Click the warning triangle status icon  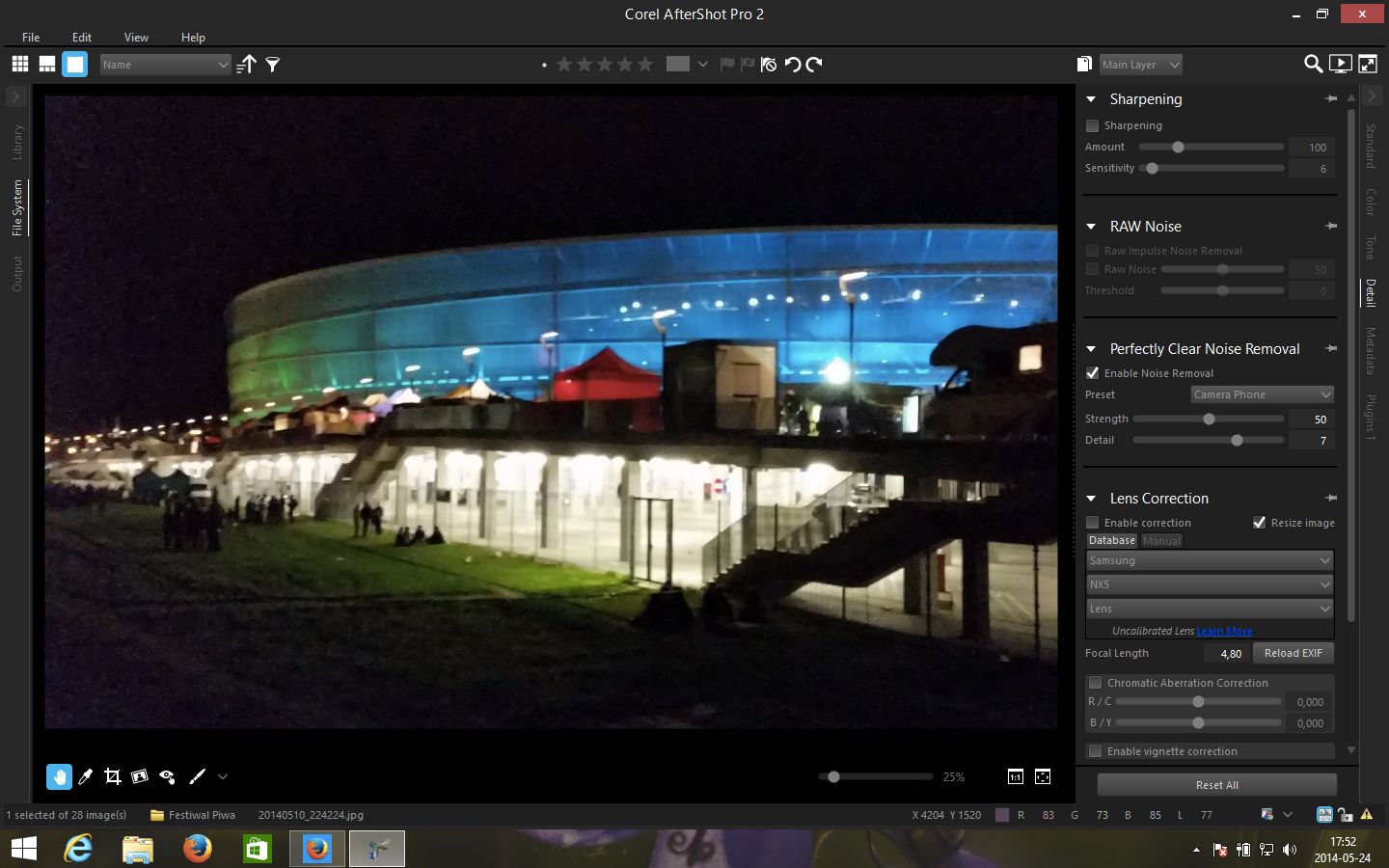pyautogui.click(x=1367, y=815)
